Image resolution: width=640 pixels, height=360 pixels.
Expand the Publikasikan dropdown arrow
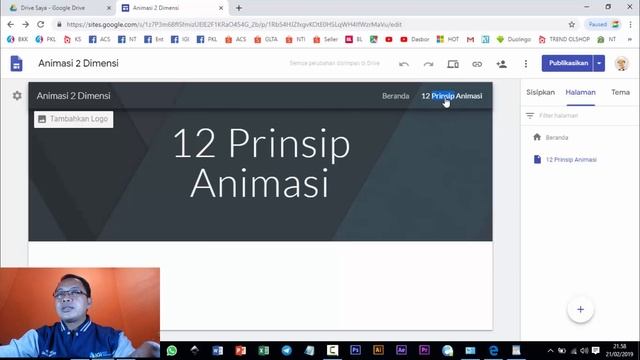(x=599, y=63)
